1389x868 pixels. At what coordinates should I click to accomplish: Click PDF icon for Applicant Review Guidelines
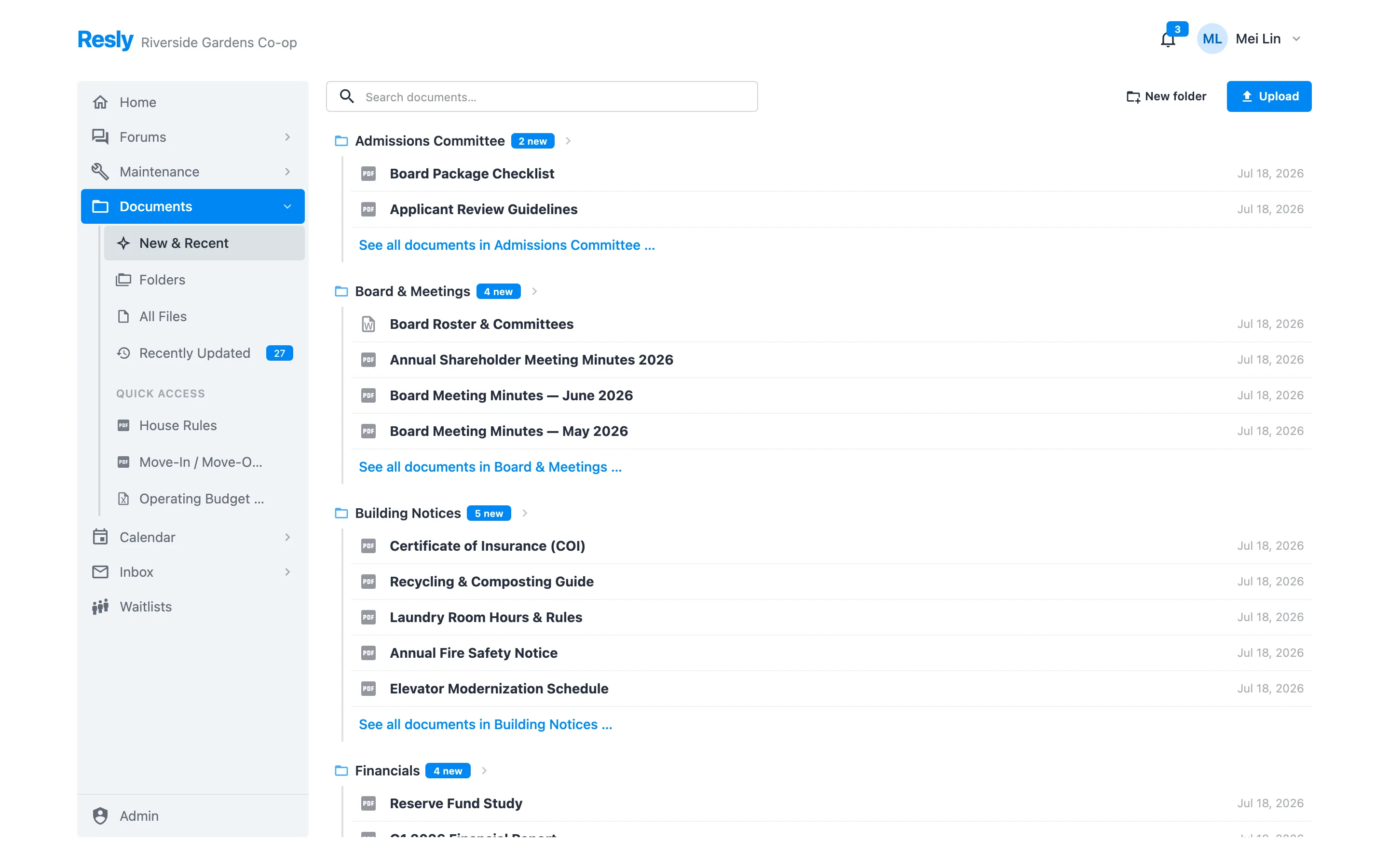coord(368,209)
